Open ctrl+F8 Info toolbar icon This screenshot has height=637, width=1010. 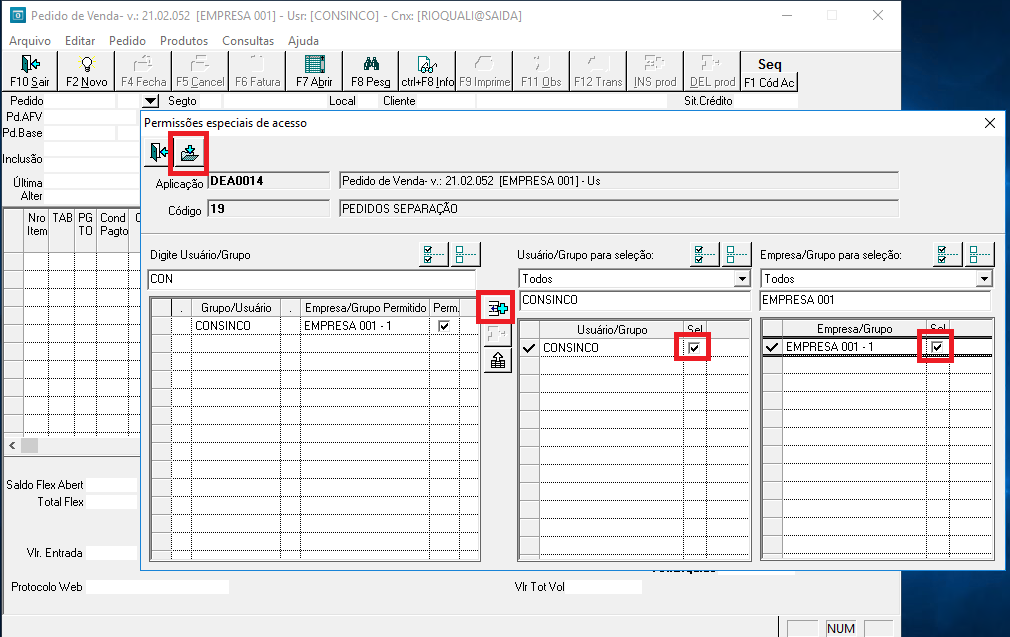pos(427,71)
